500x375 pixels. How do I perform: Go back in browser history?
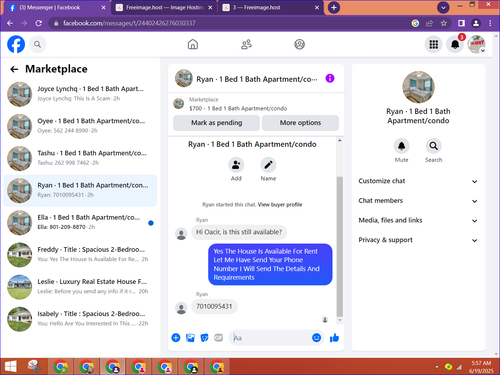click(10, 23)
